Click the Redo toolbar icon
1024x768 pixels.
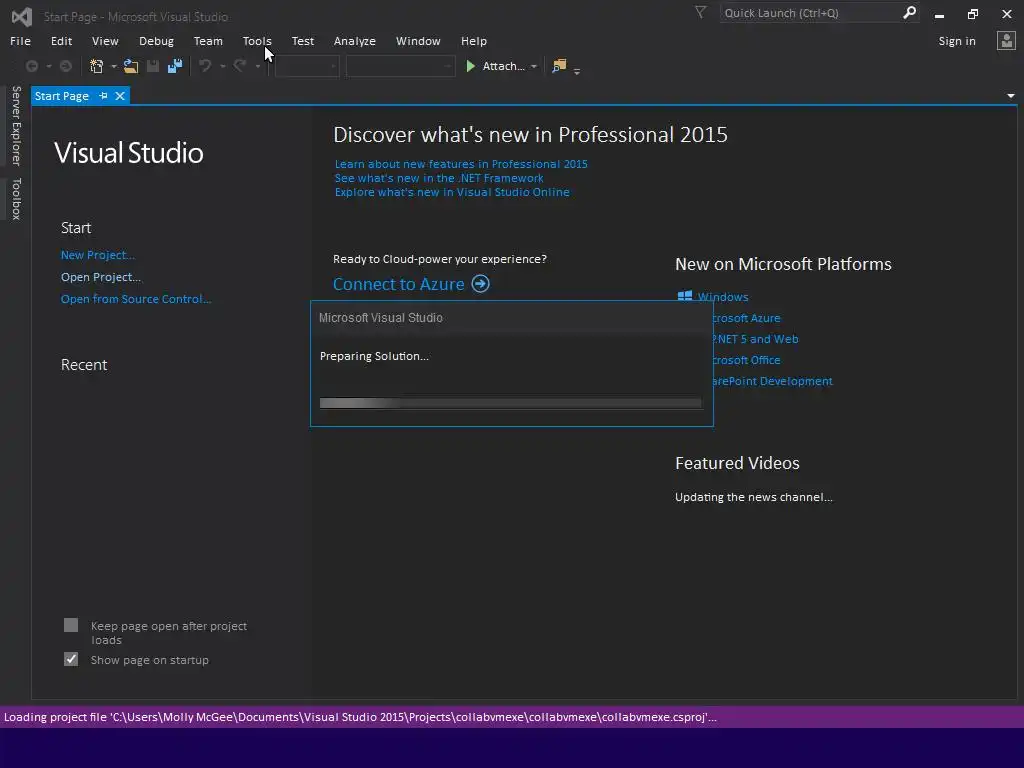[240, 66]
